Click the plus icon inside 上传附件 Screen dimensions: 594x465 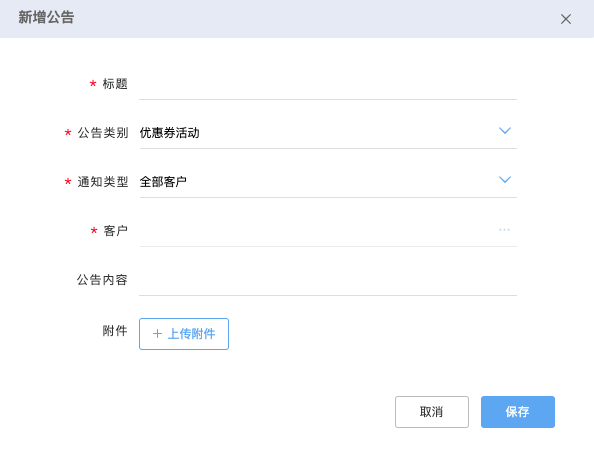point(157,334)
